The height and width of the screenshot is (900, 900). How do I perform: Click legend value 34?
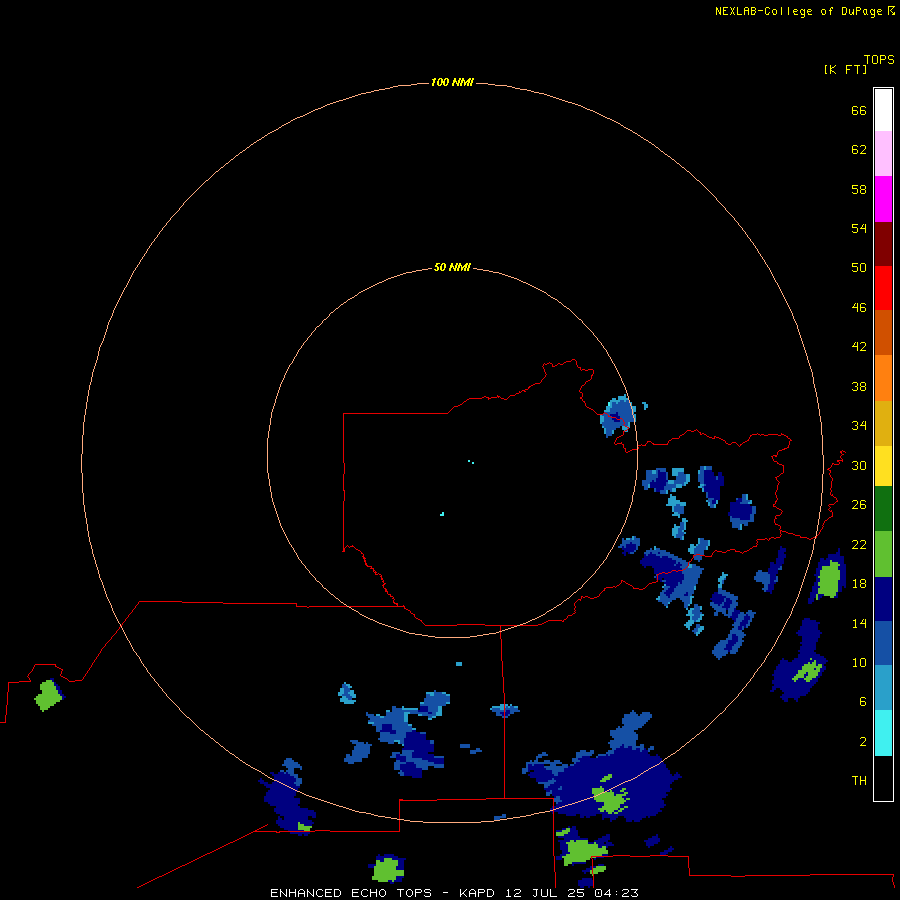(x=859, y=425)
